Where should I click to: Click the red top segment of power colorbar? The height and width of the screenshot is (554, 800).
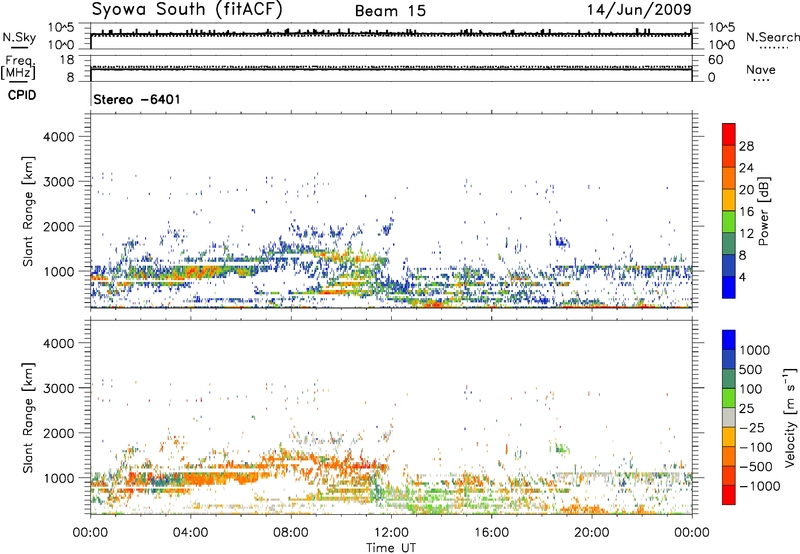coord(729,134)
